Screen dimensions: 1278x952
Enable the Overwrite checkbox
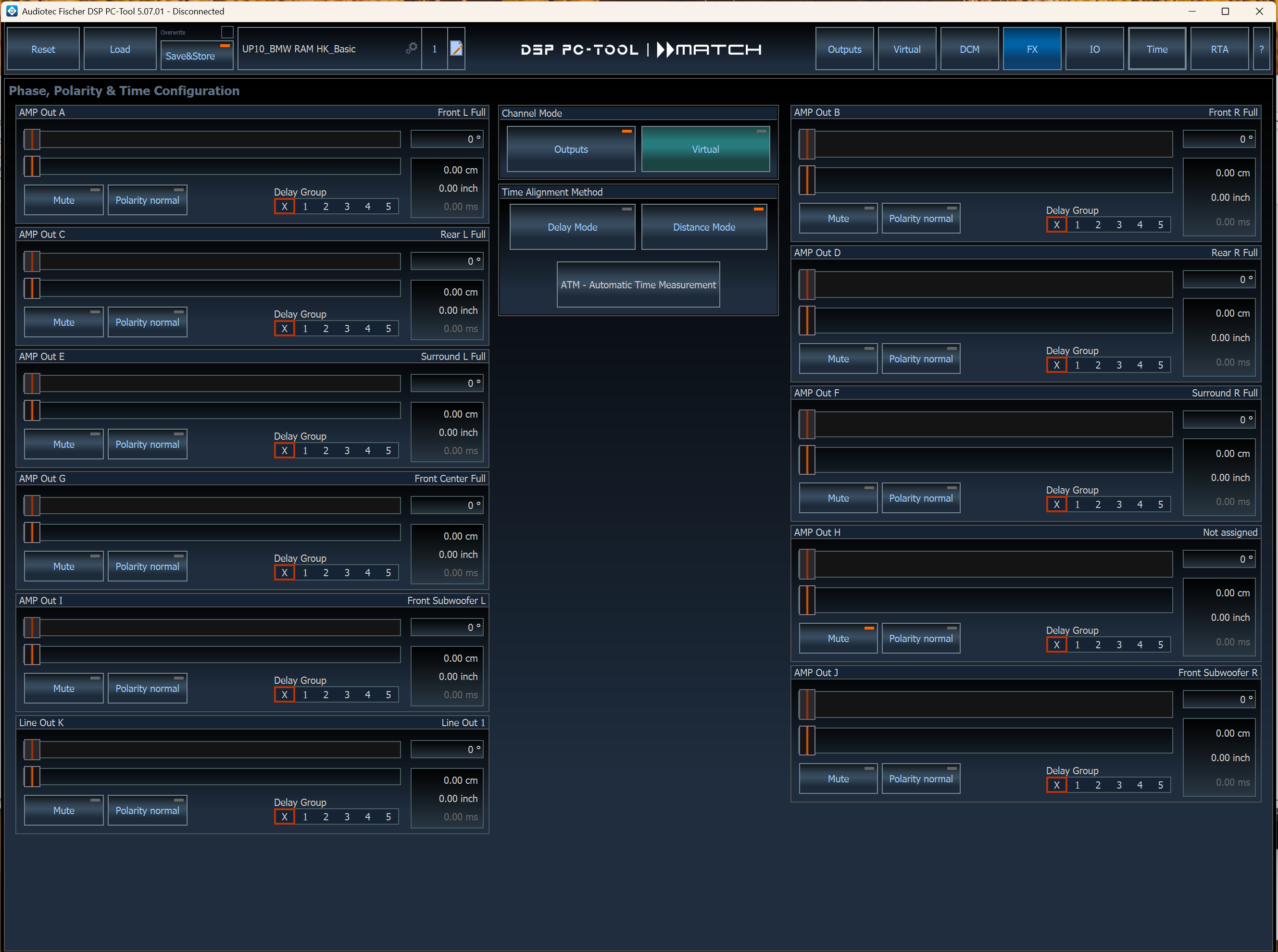click(x=227, y=32)
